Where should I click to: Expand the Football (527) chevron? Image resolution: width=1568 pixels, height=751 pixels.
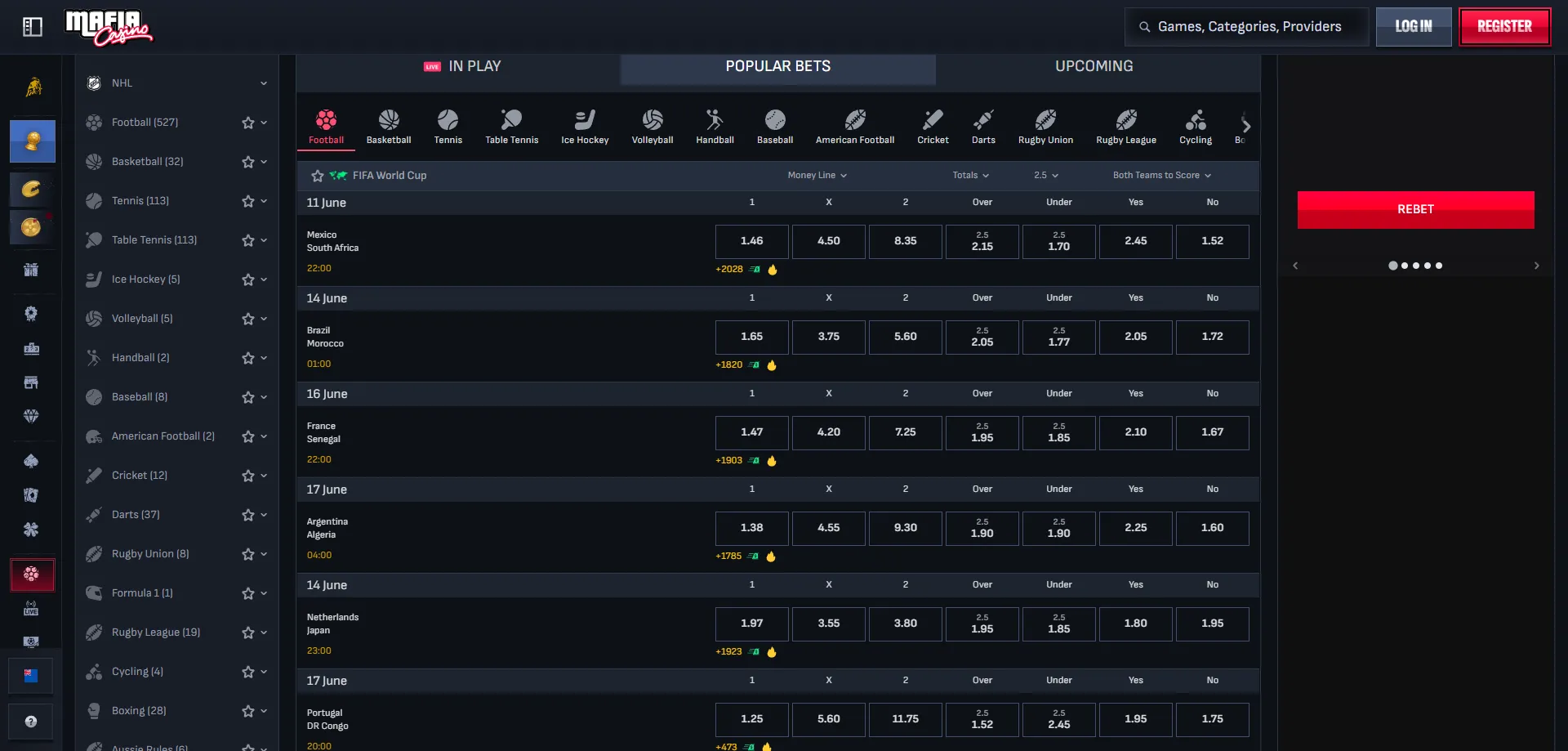point(264,123)
